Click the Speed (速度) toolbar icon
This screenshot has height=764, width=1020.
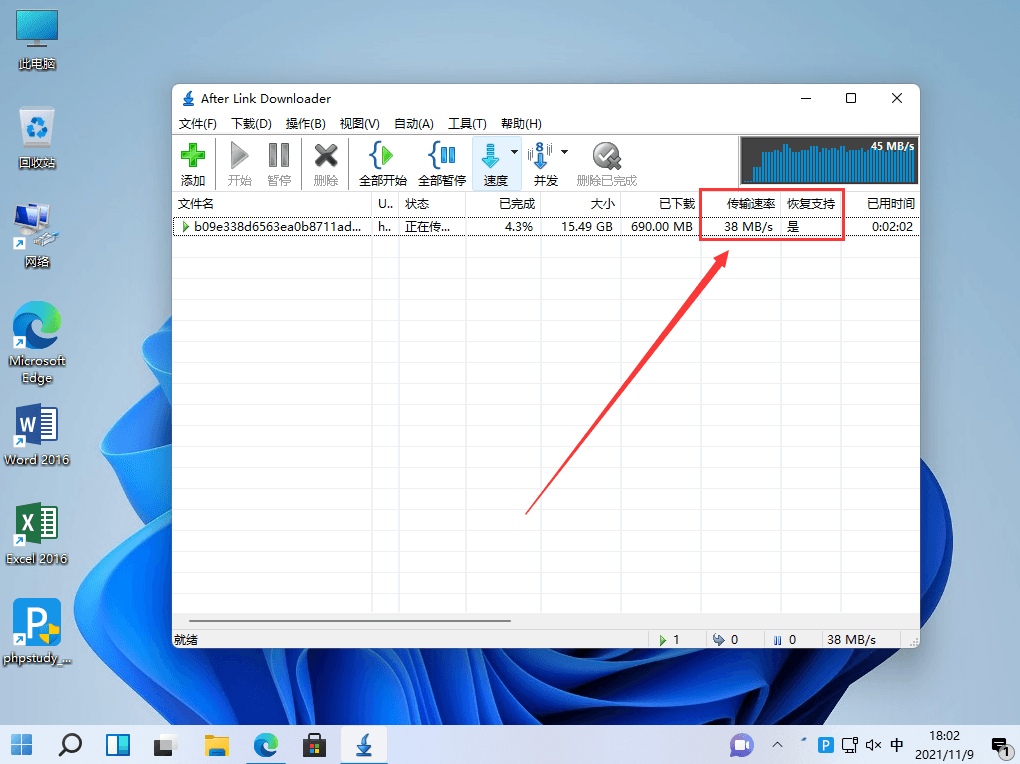[490, 157]
